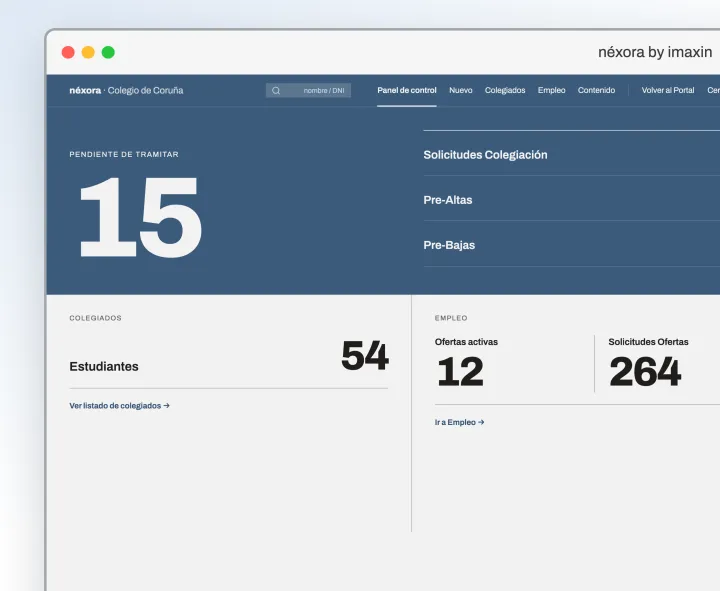Click the COLEGIADOS section heading
The width and height of the screenshot is (720, 591).
click(x=96, y=318)
